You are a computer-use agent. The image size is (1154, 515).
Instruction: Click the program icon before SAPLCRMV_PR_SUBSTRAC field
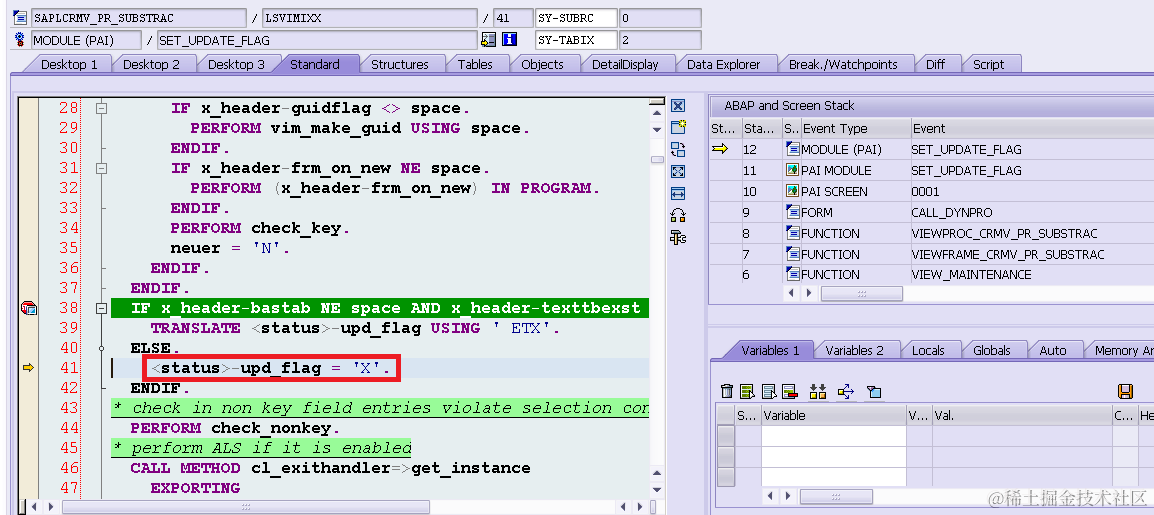20,18
